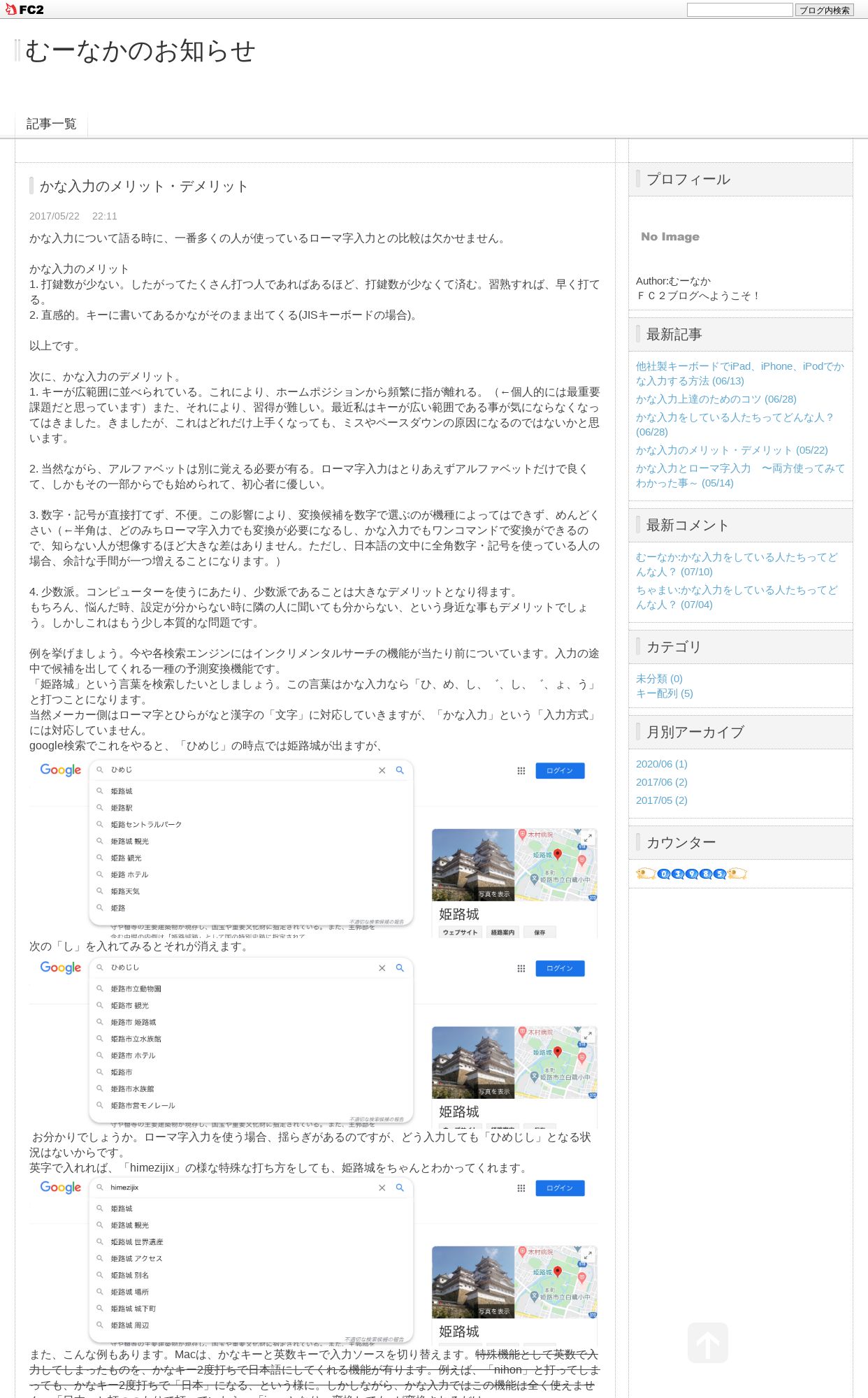Open かな入力のメリット・デメリット (05/22) sidebar link
The image size is (868, 1398).
[x=732, y=450]
